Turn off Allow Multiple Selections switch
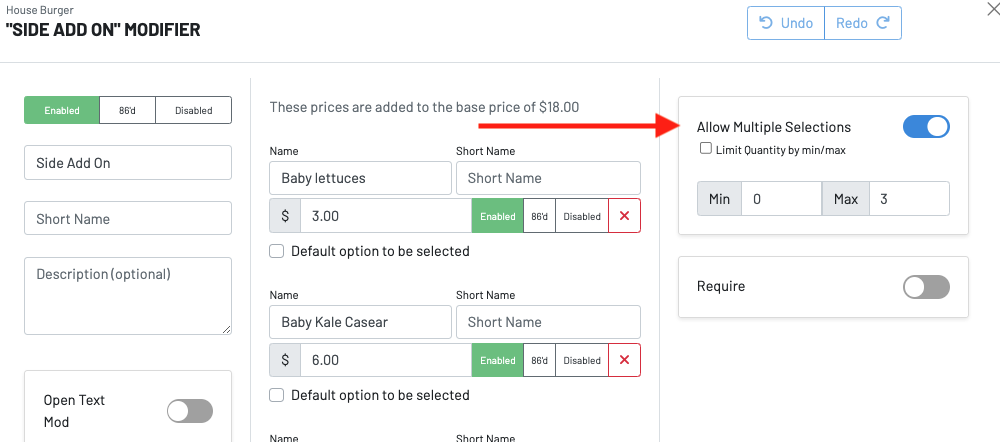 click(925, 127)
